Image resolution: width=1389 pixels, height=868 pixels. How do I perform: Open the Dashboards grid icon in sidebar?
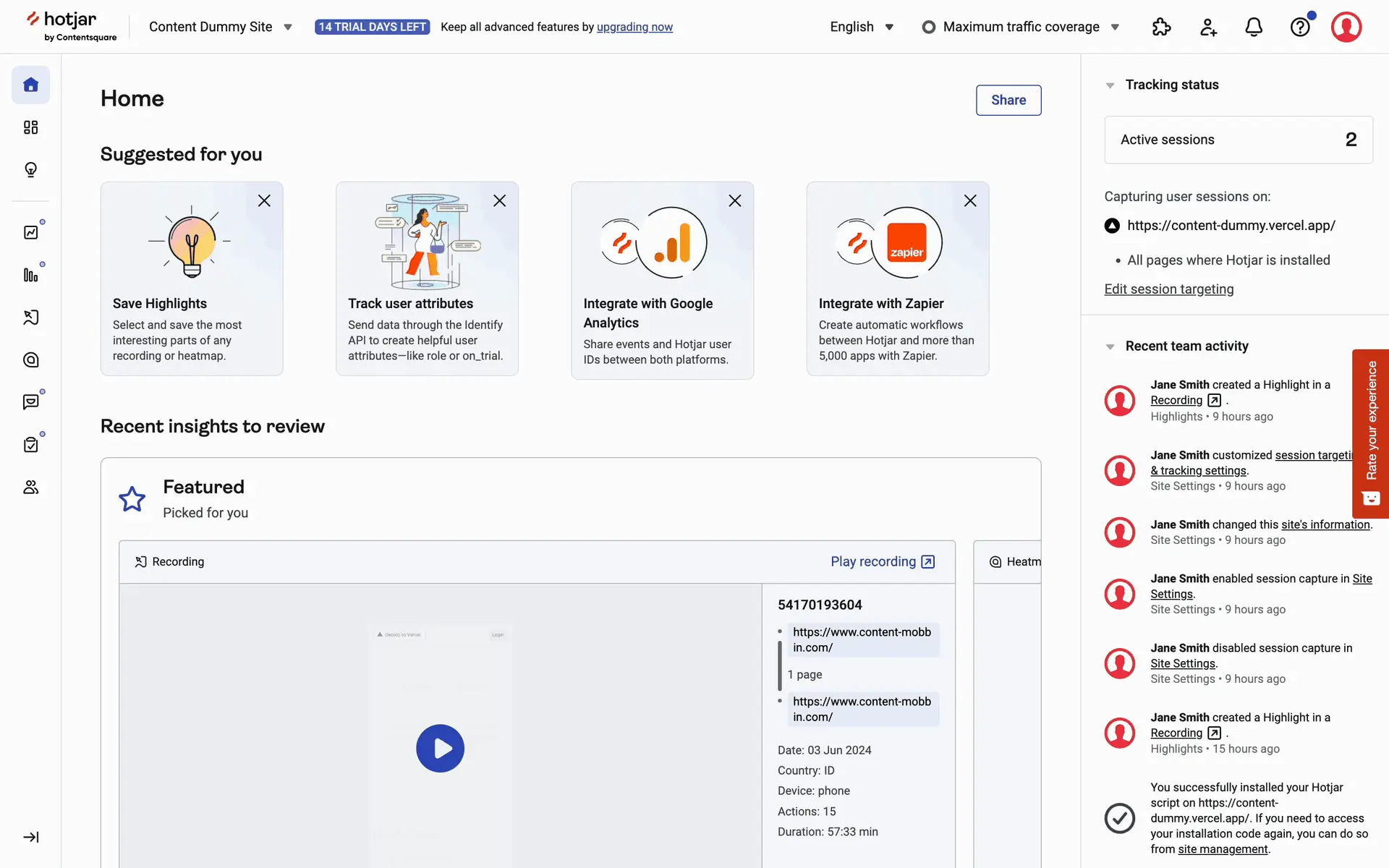tap(30, 127)
